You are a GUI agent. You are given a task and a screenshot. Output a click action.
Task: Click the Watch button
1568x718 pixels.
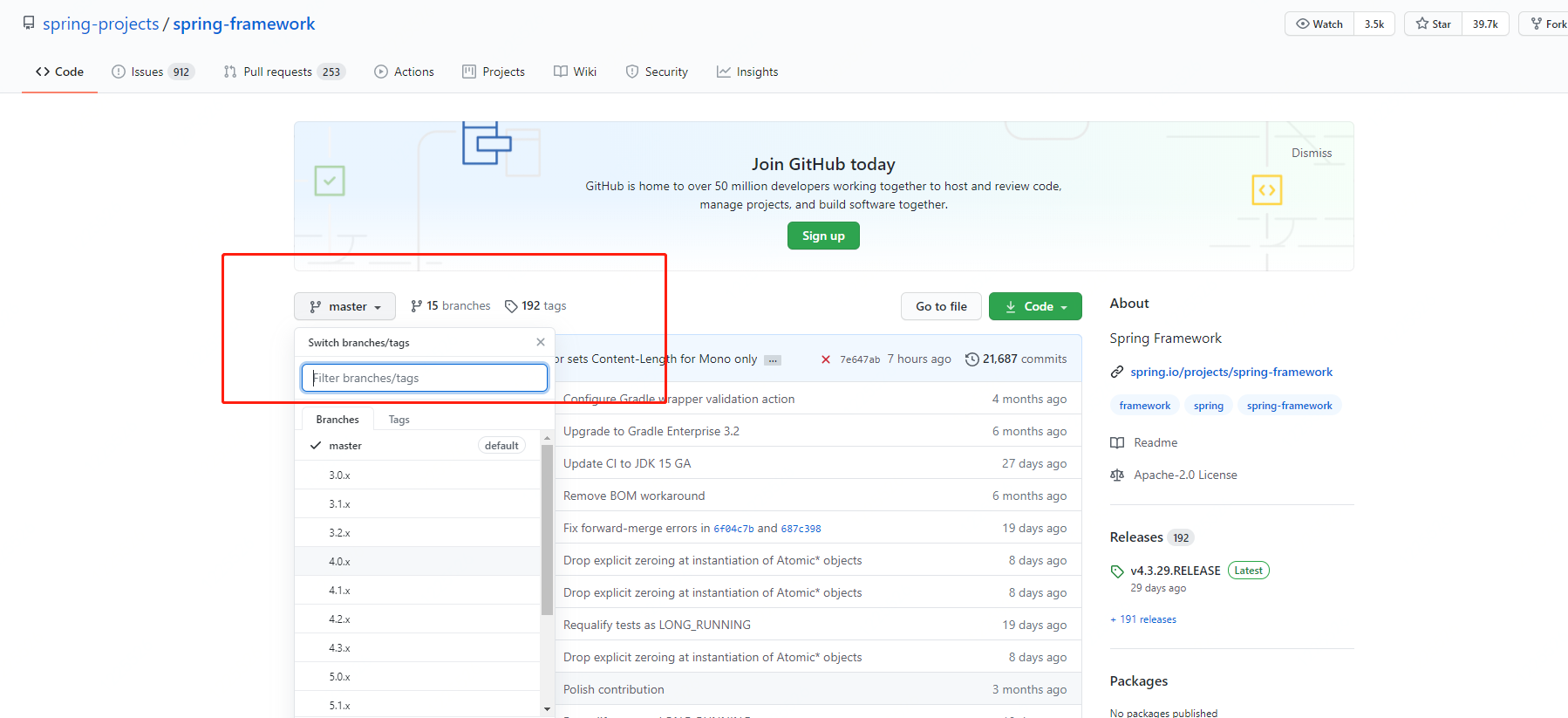(x=1319, y=24)
